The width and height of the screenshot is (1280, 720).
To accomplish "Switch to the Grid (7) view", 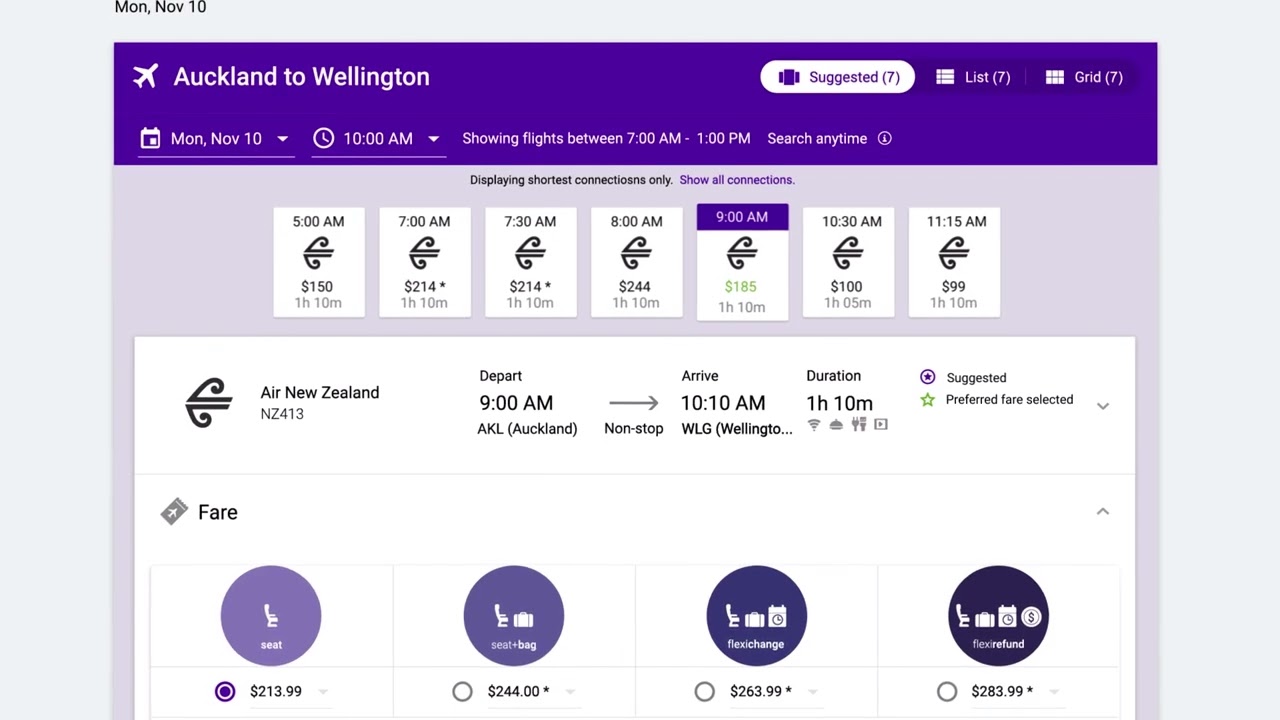I will [1084, 77].
